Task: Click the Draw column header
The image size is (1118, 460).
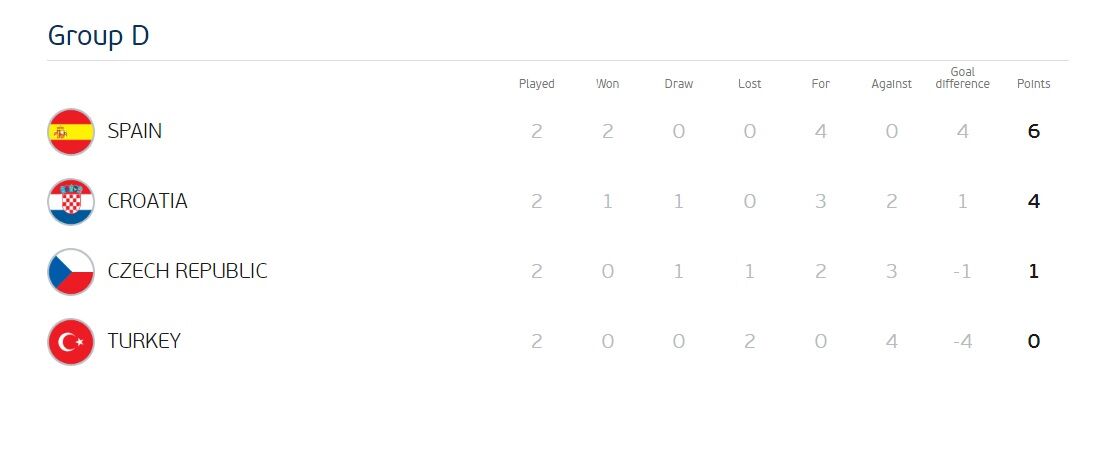Action: click(679, 84)
